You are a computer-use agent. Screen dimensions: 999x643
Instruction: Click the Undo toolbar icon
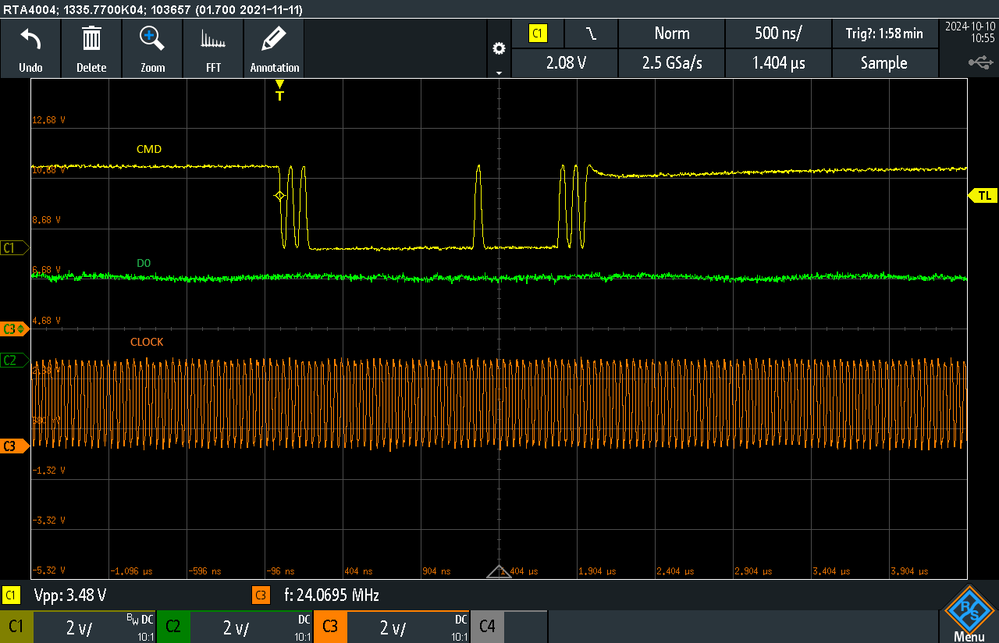[31, 48]
